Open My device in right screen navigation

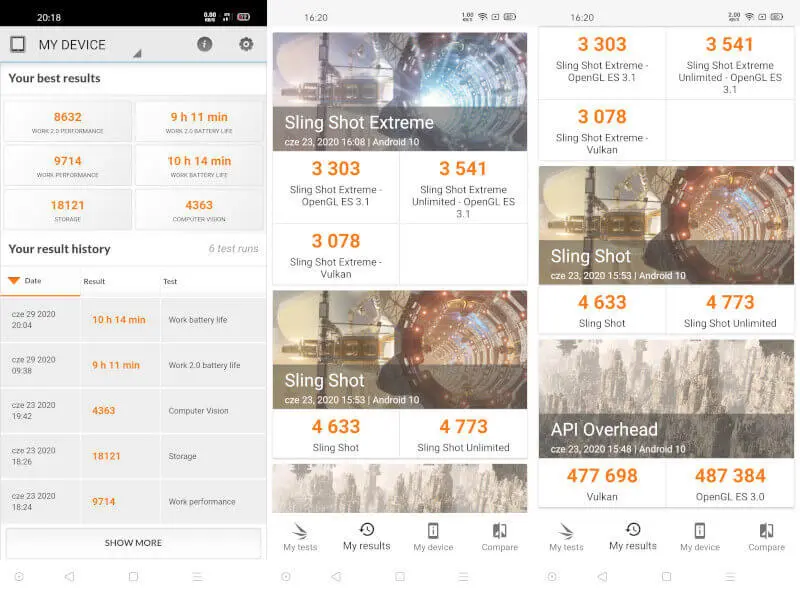pos(700,536)
